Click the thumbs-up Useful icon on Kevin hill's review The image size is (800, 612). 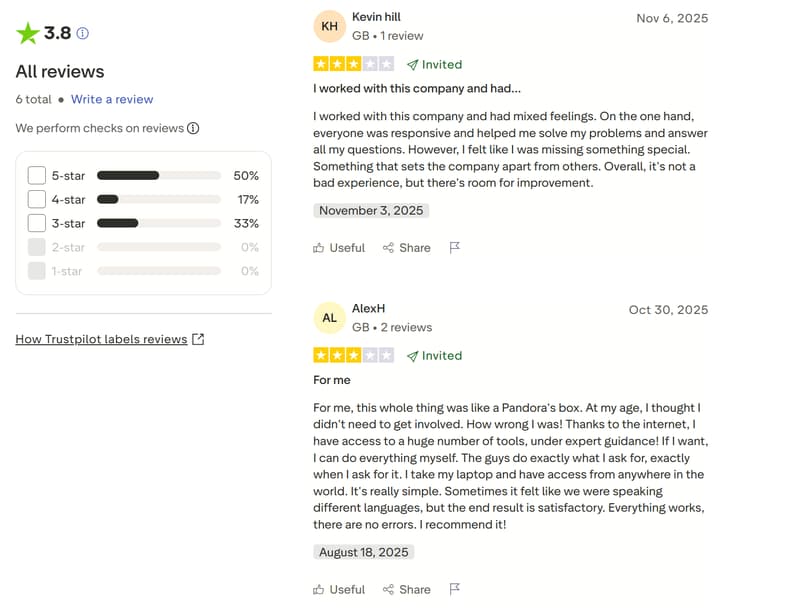pyautogui.click(x=319, y=248)
